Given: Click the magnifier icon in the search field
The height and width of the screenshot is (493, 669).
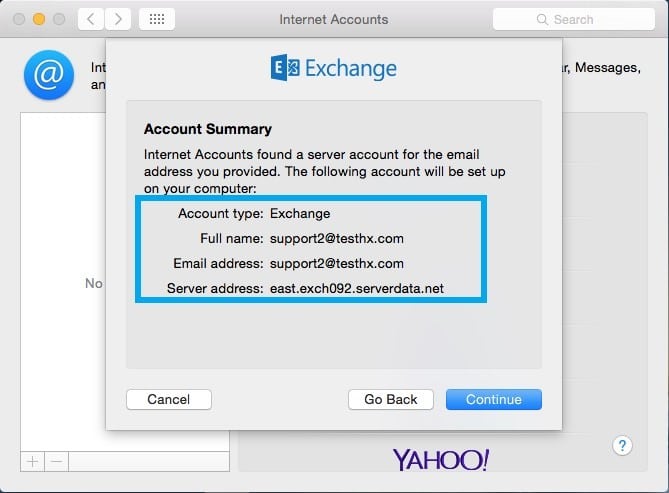Looking at the screenshot, I should [x=542, y=20].
